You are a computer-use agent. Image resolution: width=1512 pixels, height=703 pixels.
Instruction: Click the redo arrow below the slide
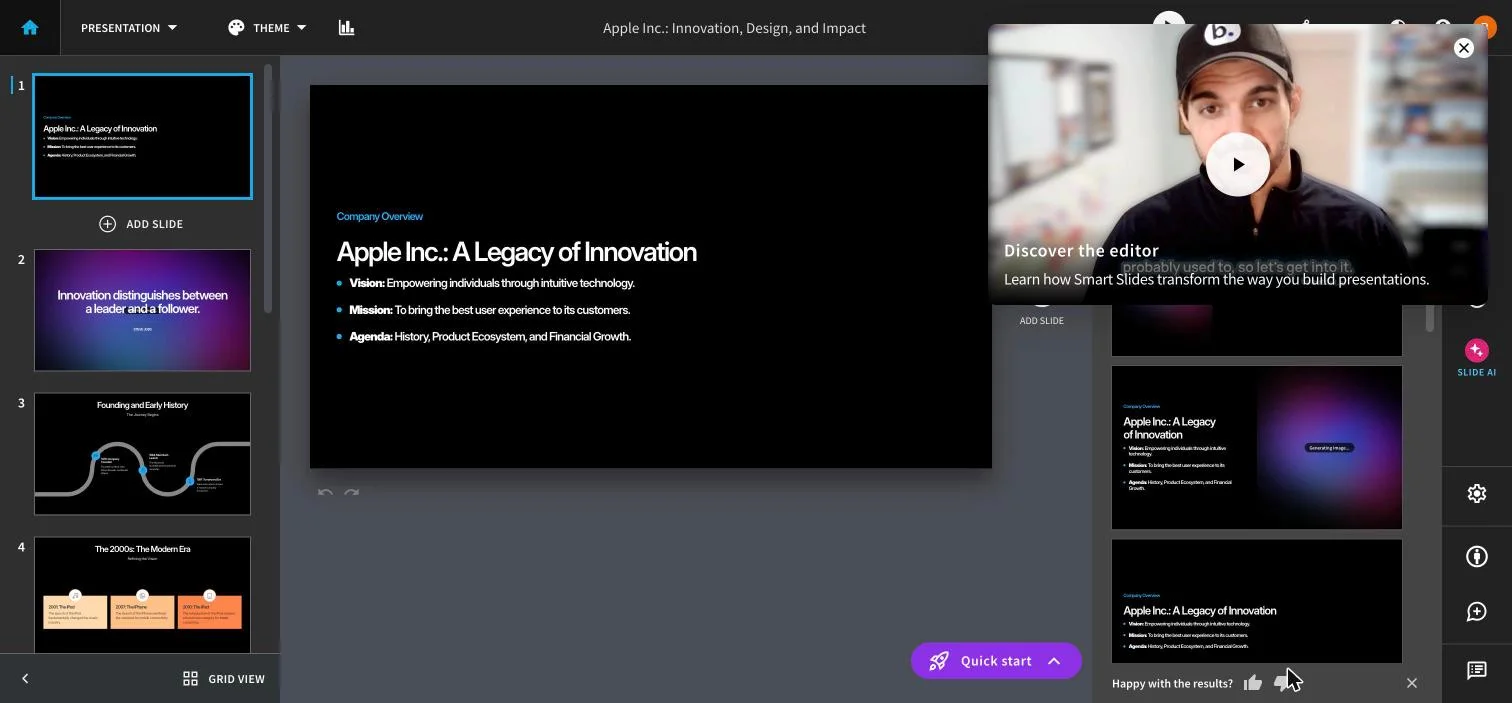coord(351,493)
